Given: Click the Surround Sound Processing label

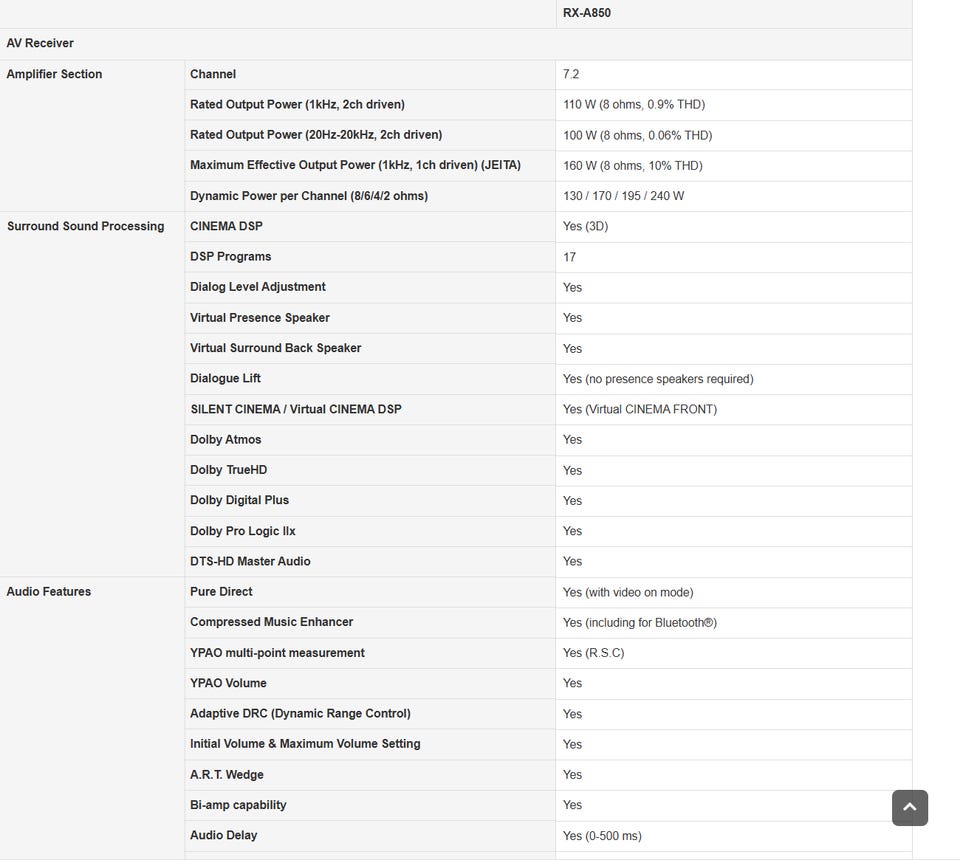Looking at the screenshot, I should [x=86, y=226].
